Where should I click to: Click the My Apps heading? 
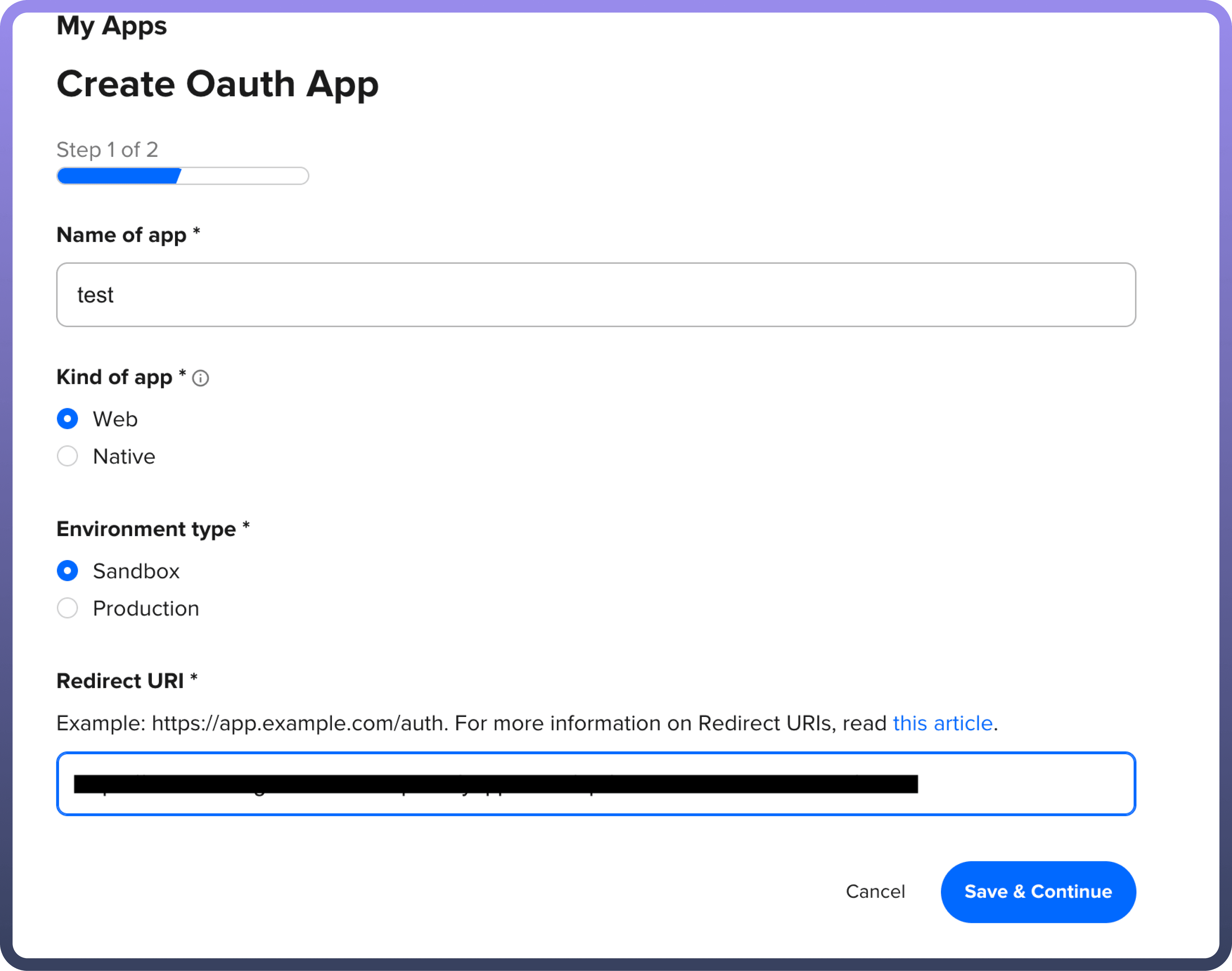112,26
